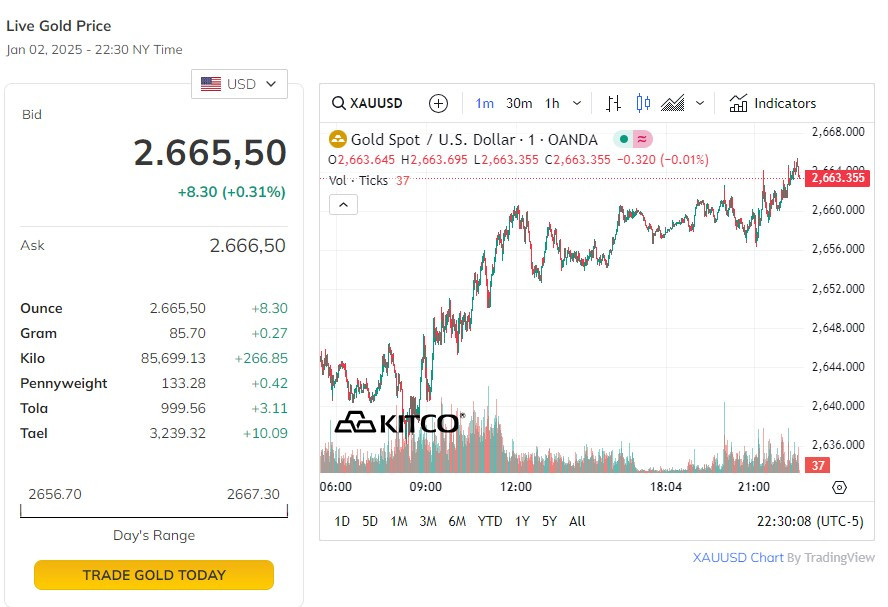888x607 pixels.
Task: Click the TRADE GOLD TODAY button
Action: tap(154, 575)
